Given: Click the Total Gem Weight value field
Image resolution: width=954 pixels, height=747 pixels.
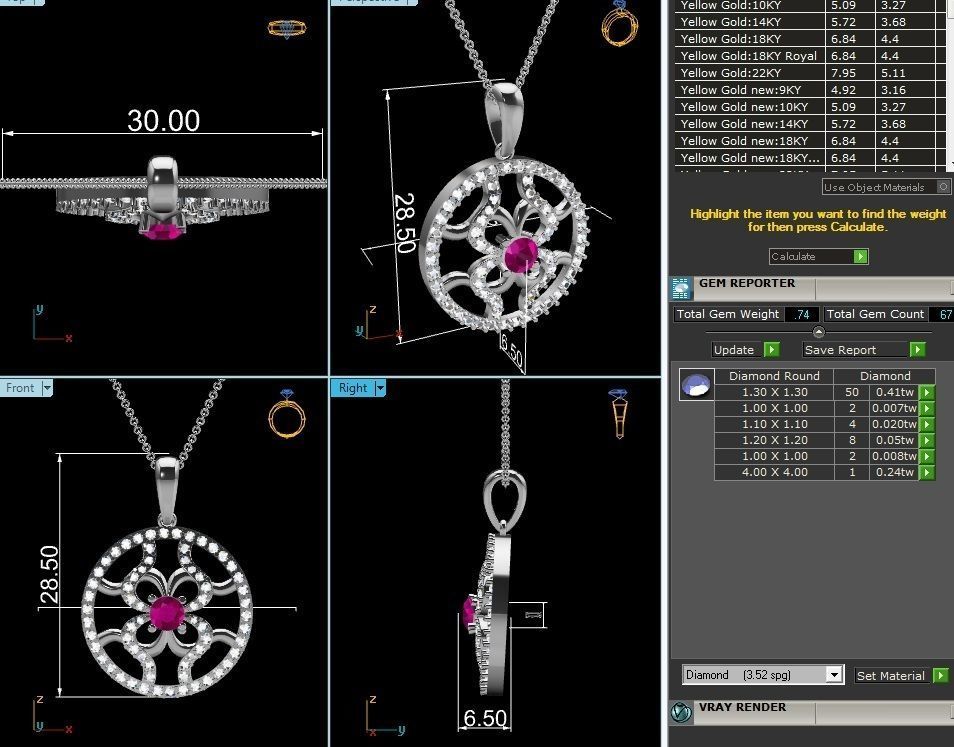Looking at the screenshot, I should tap(801, 314).
